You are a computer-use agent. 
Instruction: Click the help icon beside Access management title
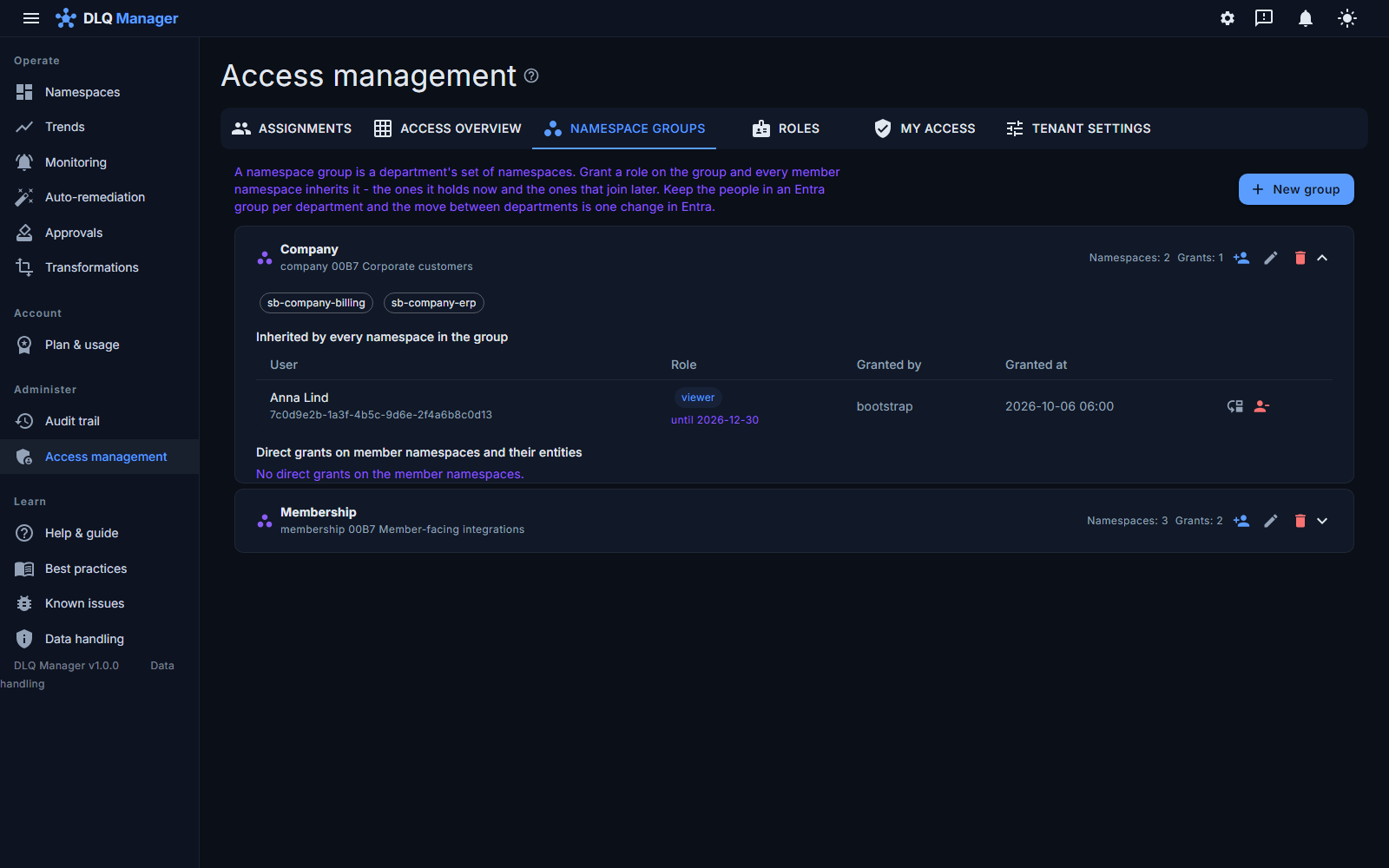pos(531,76)
